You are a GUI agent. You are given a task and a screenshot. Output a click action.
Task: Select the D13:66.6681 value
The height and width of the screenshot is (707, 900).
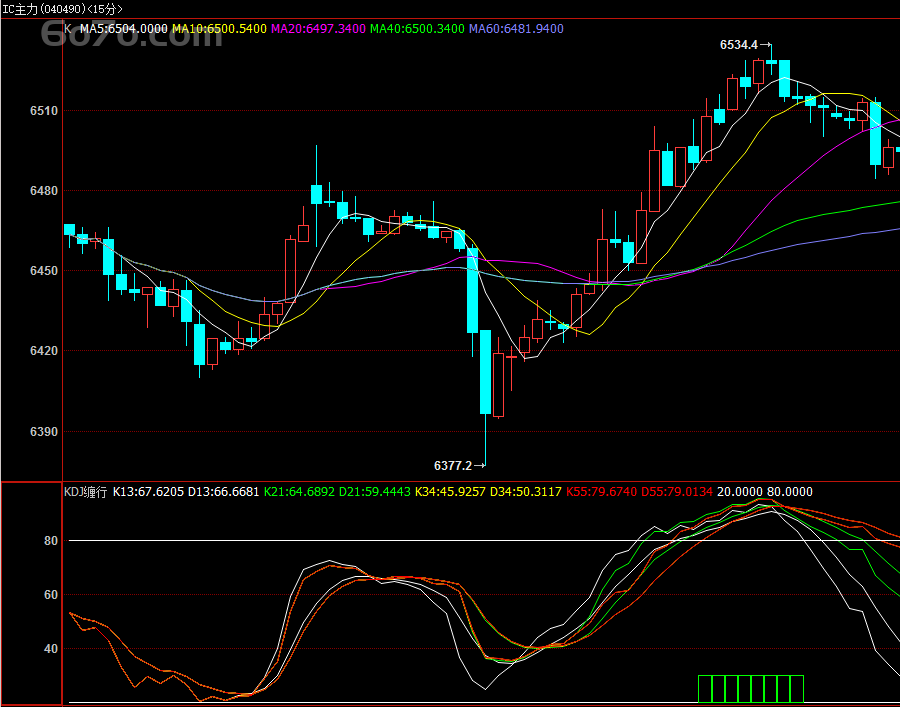pyautogui.click(x=224, y=492)
